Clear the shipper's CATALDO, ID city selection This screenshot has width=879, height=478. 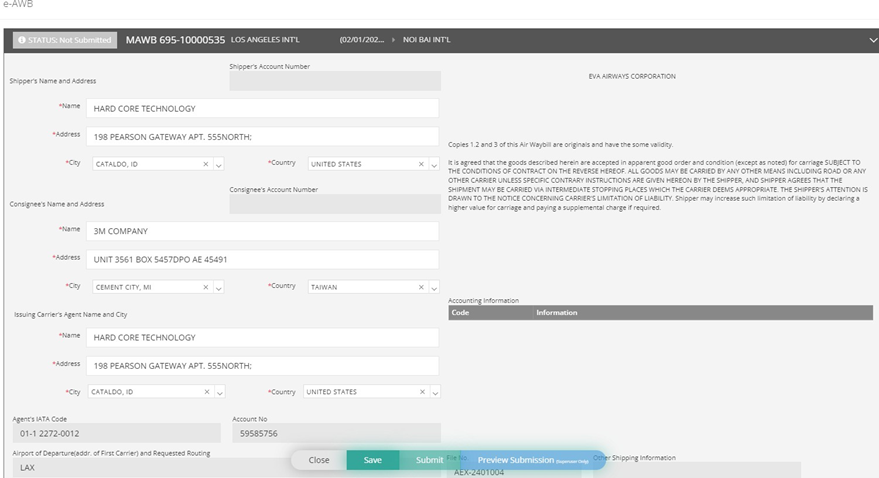(206, 164)
